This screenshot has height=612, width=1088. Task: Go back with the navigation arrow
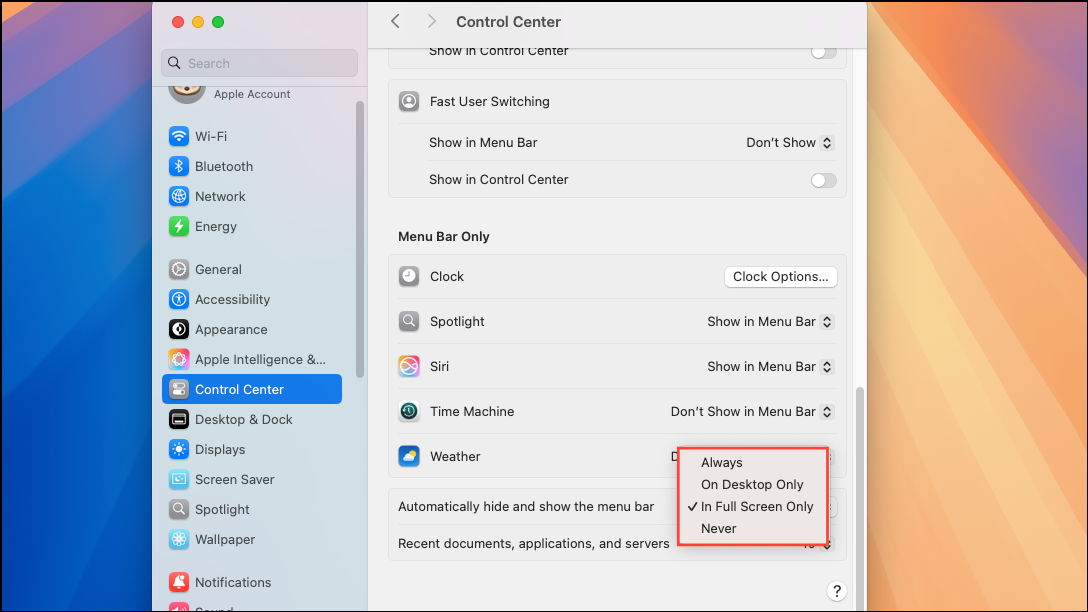click(x=395, y=20)
